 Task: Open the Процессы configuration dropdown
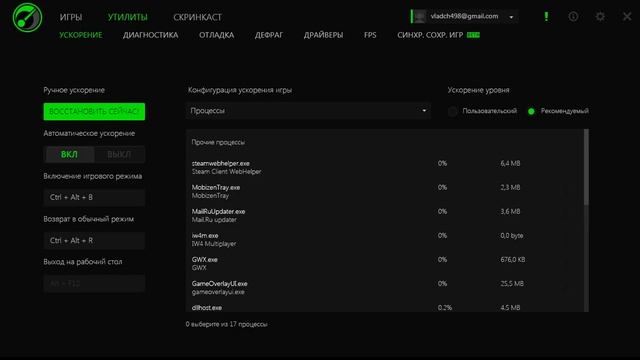pyautogui.click(x=309, y=111)
